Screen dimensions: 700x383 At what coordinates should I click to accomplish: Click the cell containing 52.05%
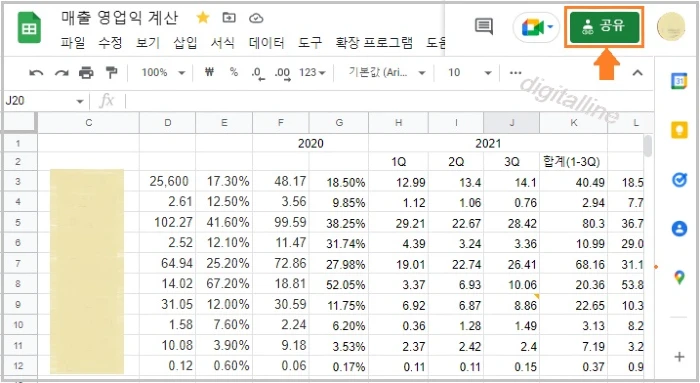point(339,284)
